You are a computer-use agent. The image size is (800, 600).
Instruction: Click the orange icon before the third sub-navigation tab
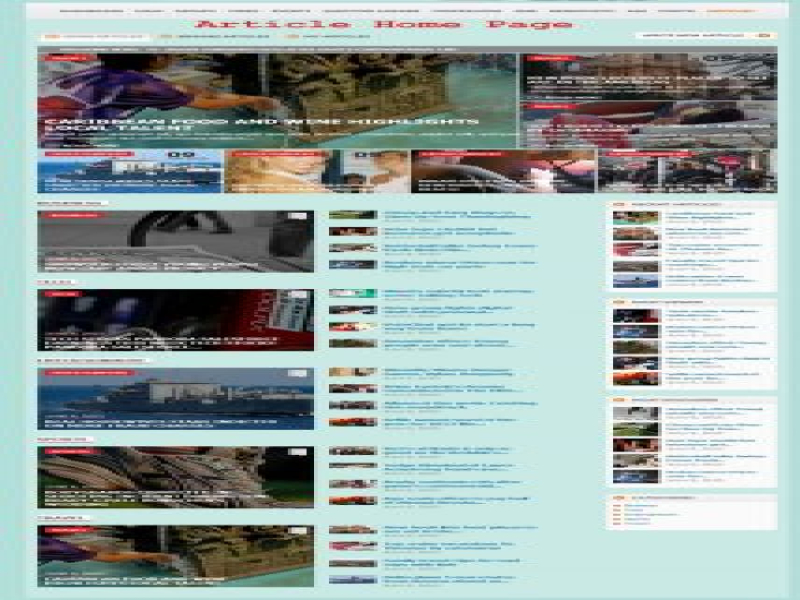click(291, 37)
